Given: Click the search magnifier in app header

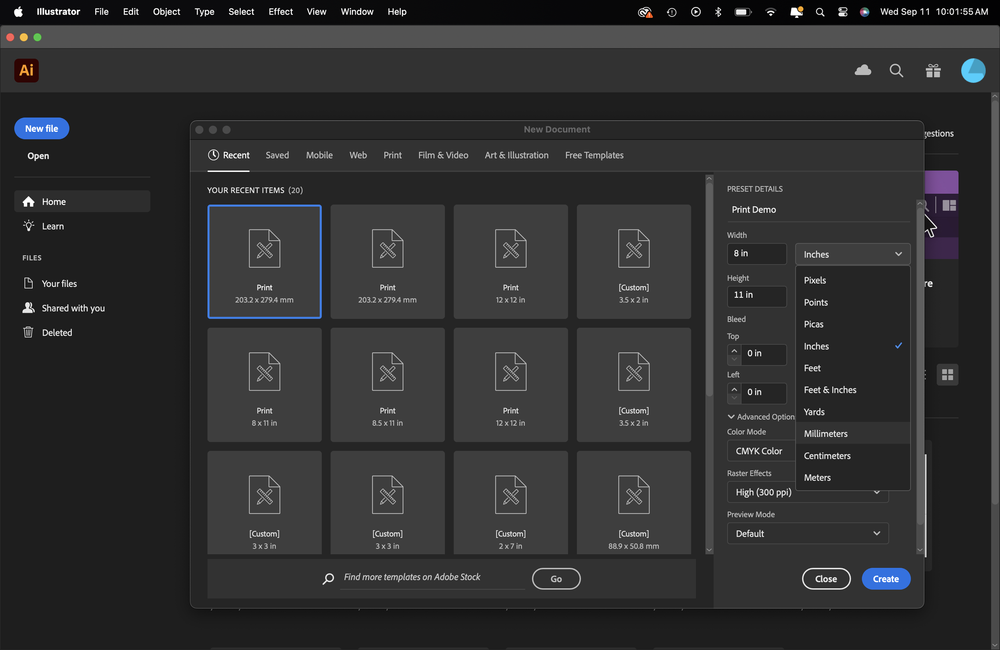Looking at the screenshot, I should (x=896, y=71).
